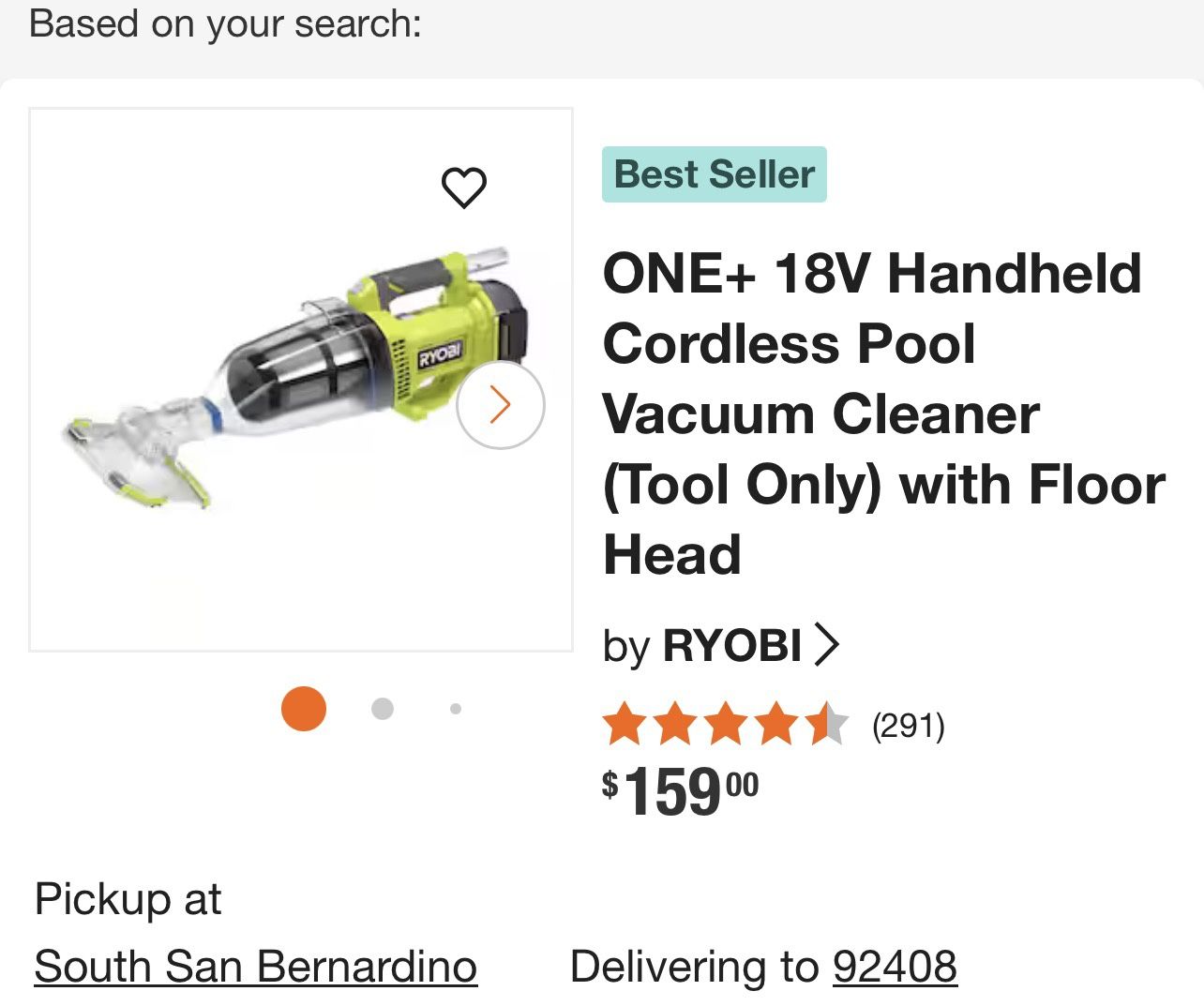
Task: Visit the RYOBI brand link
Action: pyautogui.click(x=731, y=646)
